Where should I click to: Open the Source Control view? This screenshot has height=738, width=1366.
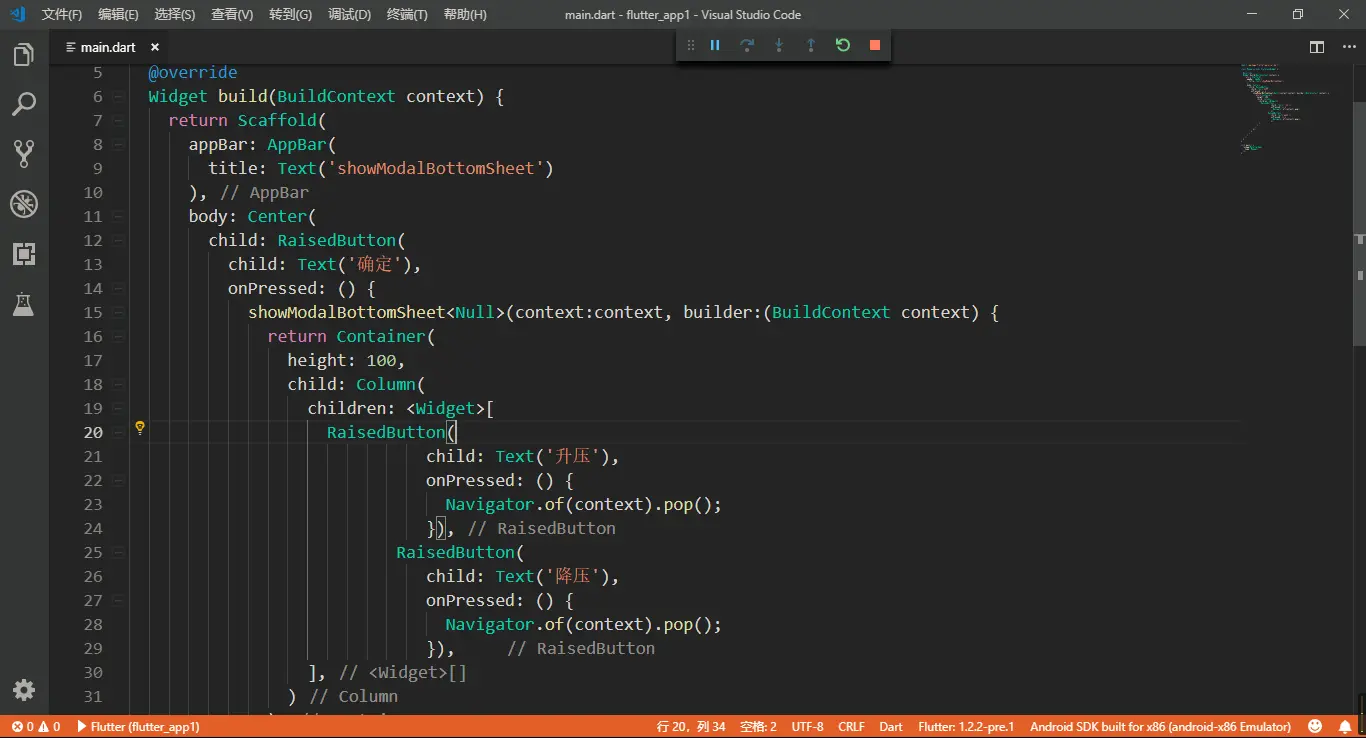click(x=24, y=153)
